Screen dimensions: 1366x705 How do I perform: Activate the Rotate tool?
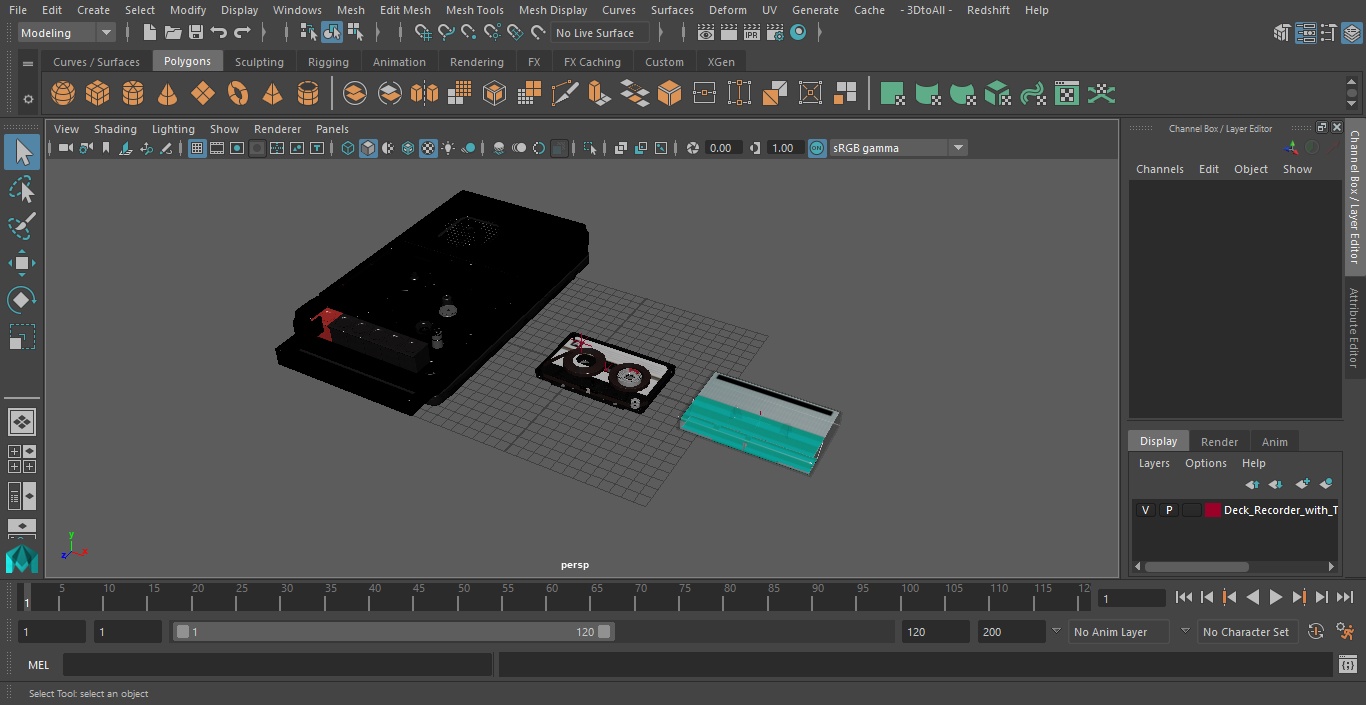pyautogui.click(x=22, y=300)
